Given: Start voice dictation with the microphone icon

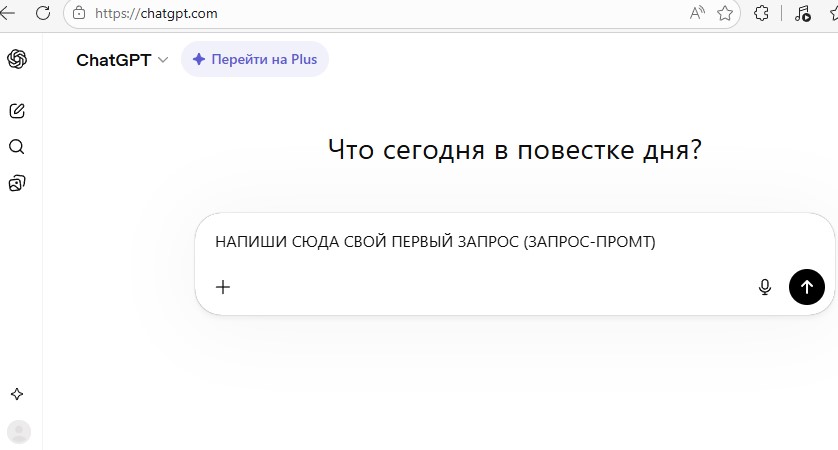Looking at the screenshot, I should (765, 287).
